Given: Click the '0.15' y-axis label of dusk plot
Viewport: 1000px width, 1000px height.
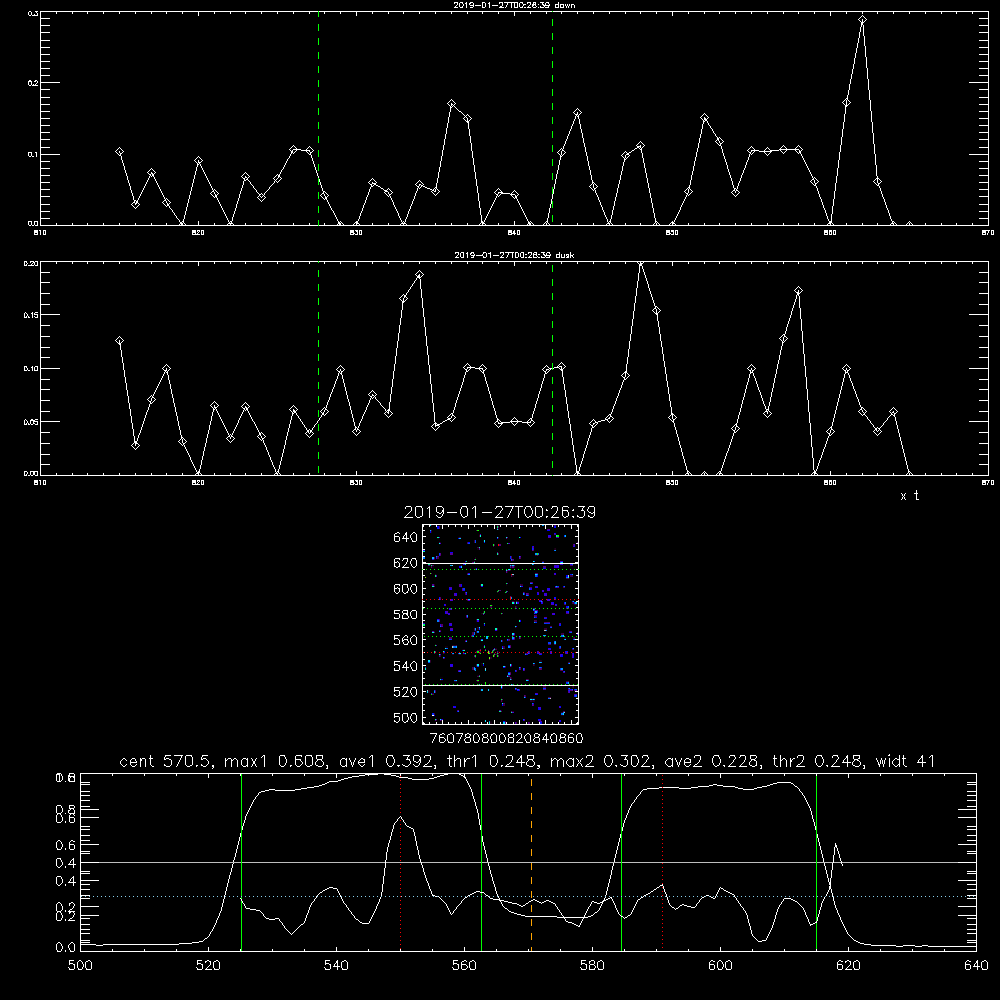Looking at the screenshot, I should click(x=31, y=315).
